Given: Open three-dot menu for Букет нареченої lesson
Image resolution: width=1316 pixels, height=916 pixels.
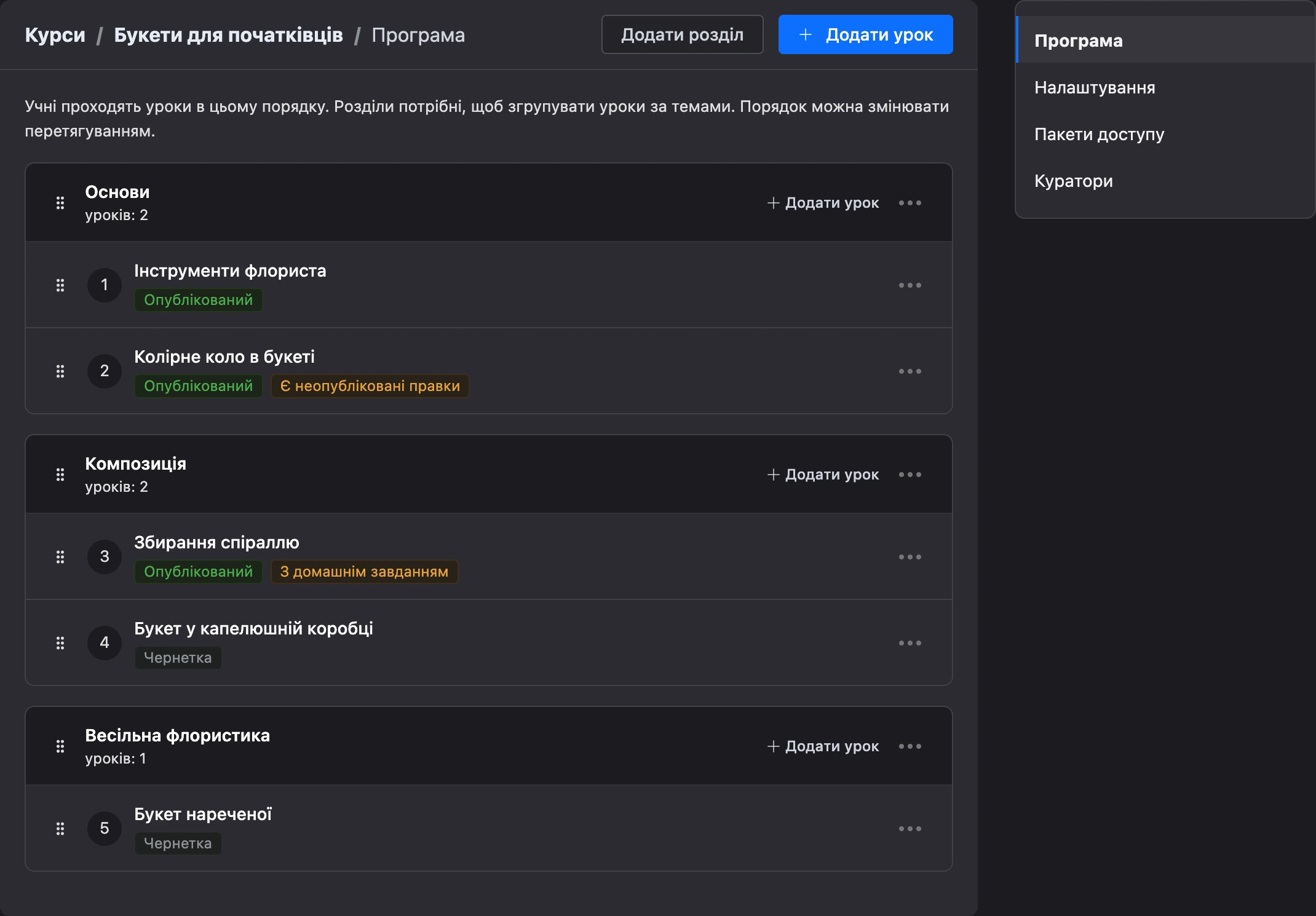Looking at the screenshot, I should 910,829.
